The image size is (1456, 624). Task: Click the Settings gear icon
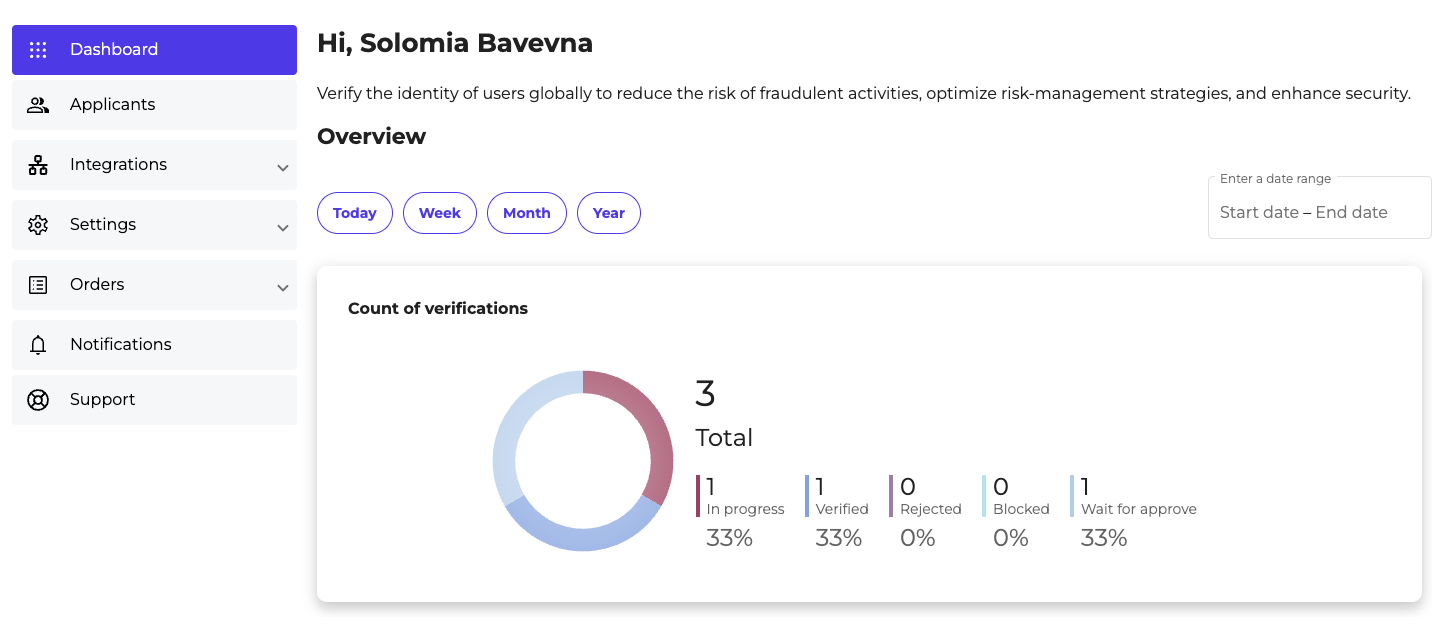[x=38, y=225]
